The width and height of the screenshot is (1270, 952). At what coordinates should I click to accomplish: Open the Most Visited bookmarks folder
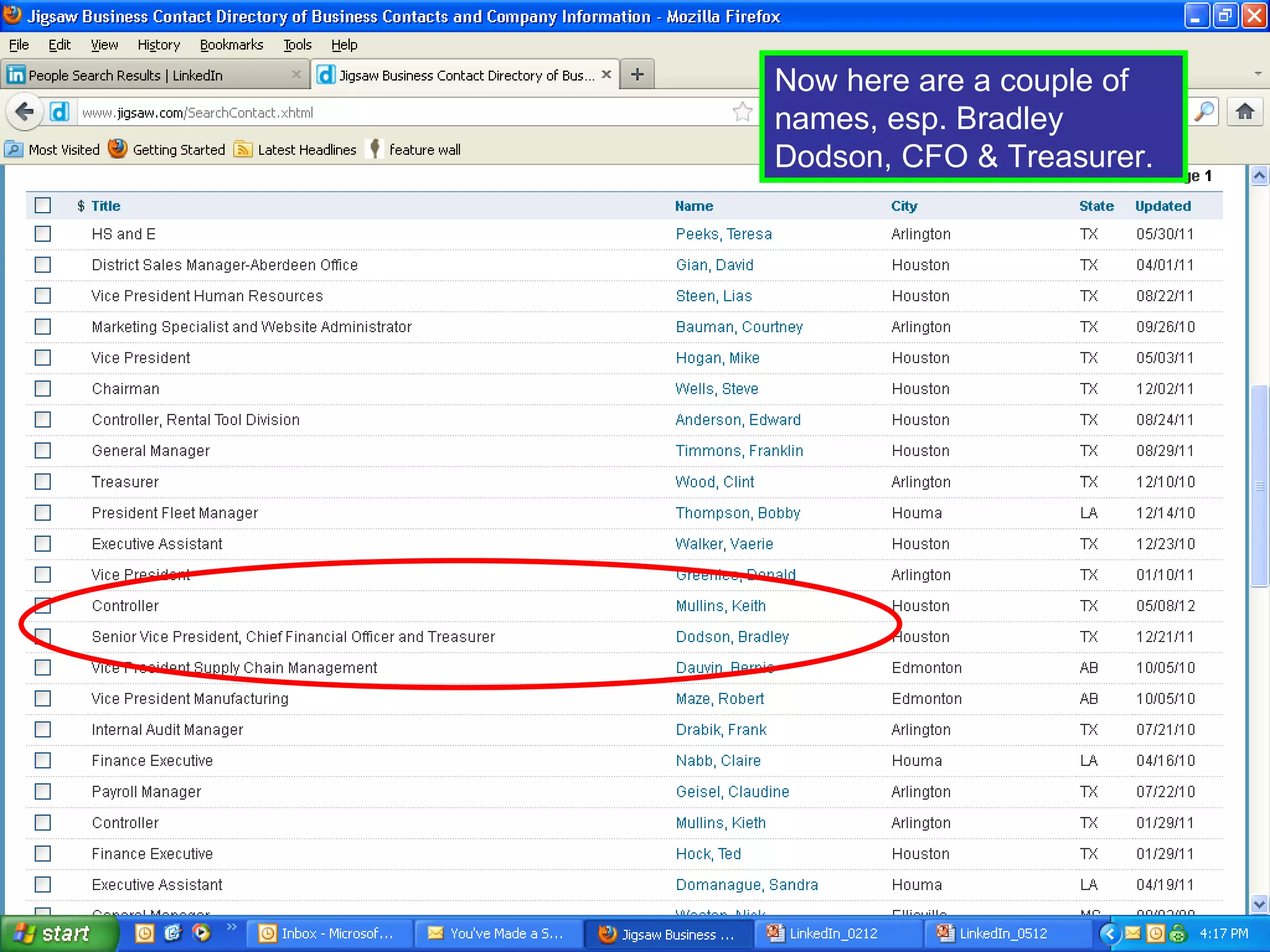click(x=52, y=149)
